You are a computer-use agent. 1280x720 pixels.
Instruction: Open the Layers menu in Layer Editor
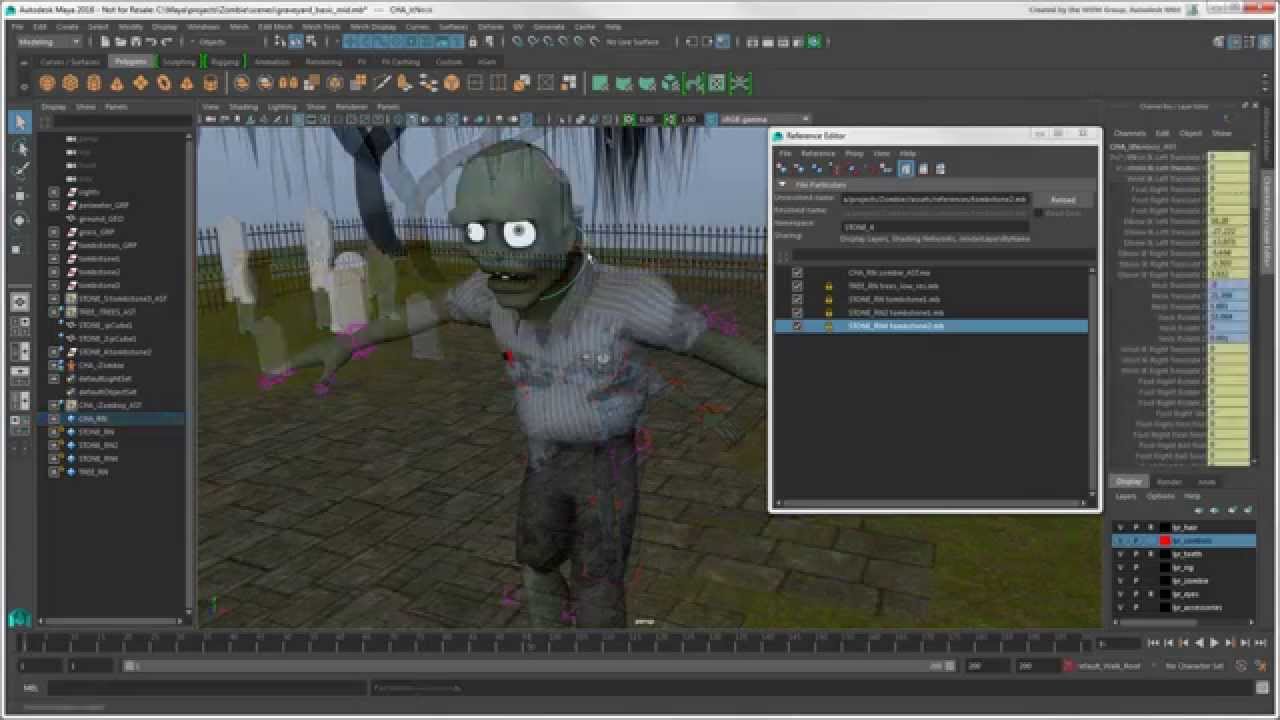[1125, 496]
